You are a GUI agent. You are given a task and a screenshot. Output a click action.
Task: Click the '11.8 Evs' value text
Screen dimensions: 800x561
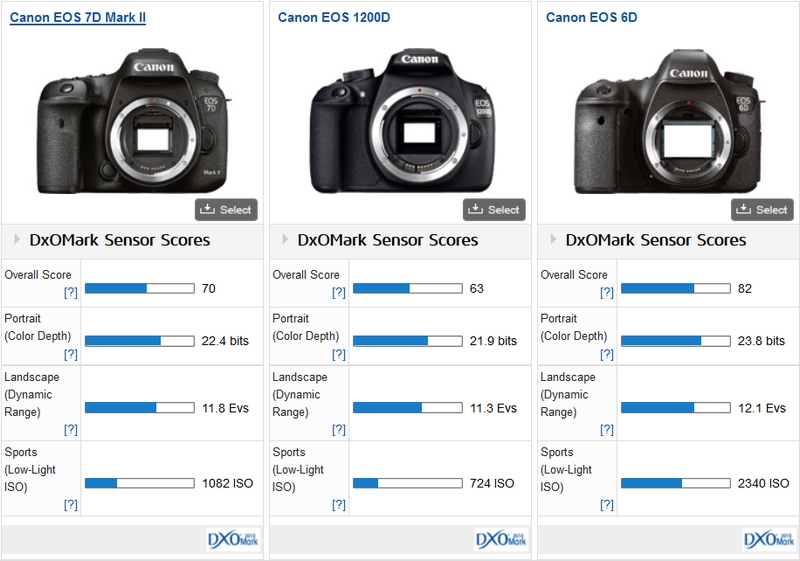225,408
